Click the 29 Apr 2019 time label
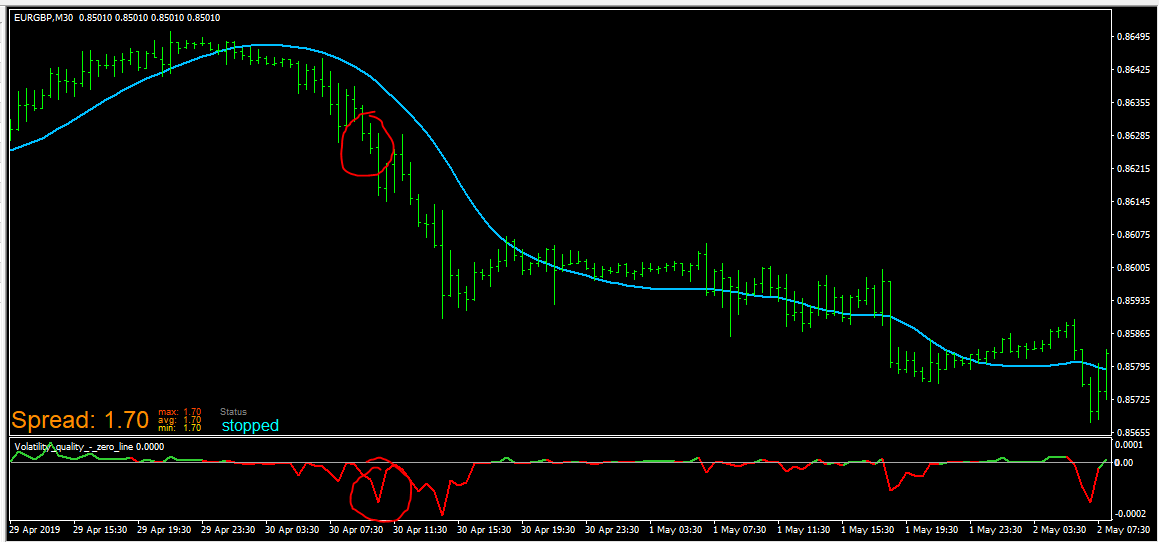 [x=35, y=530]
